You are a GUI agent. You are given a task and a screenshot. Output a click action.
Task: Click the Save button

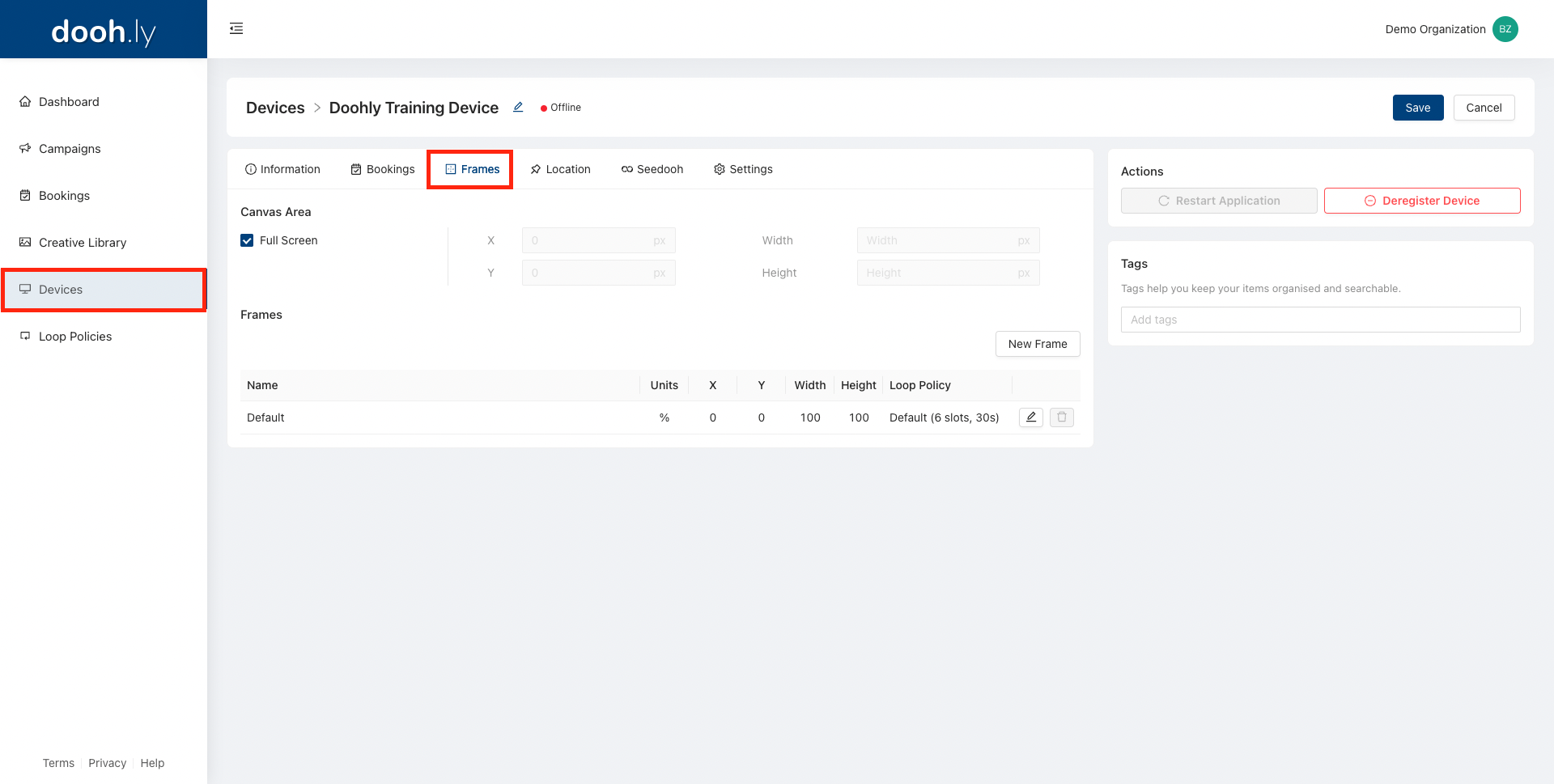click(1417, 108)
